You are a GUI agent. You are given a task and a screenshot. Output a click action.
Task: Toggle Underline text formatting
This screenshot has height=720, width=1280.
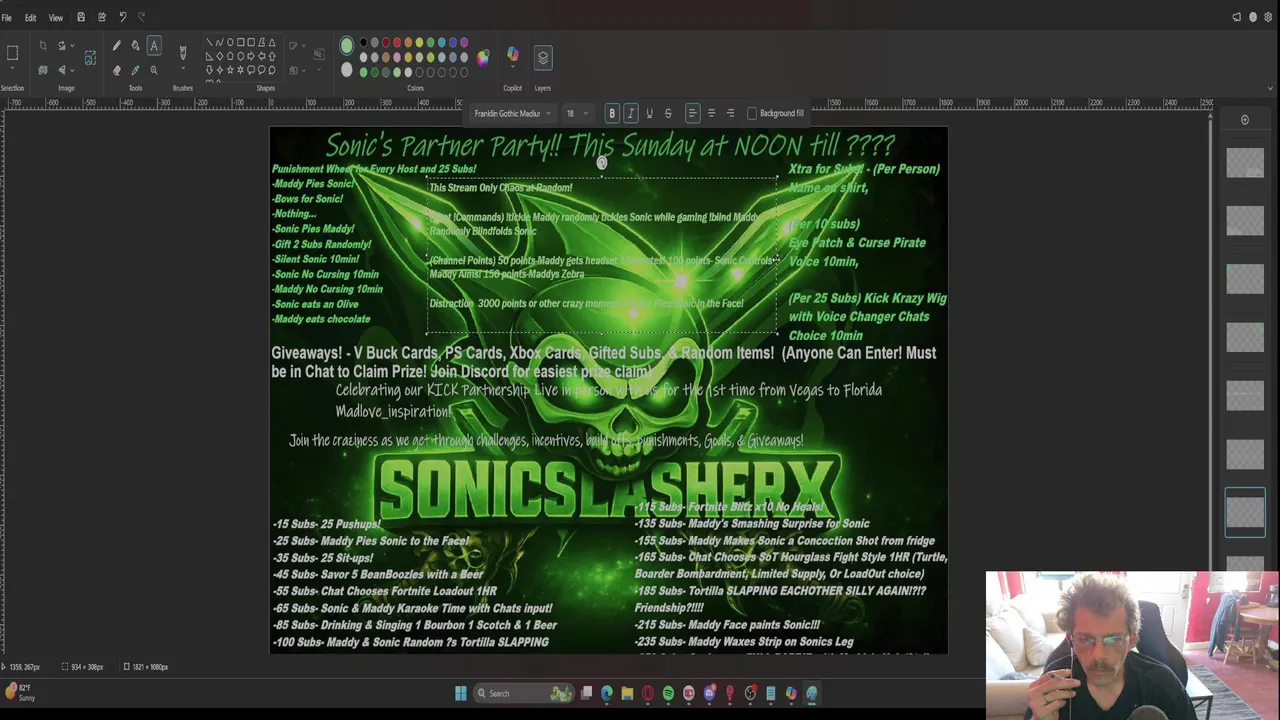pos(649,113)
